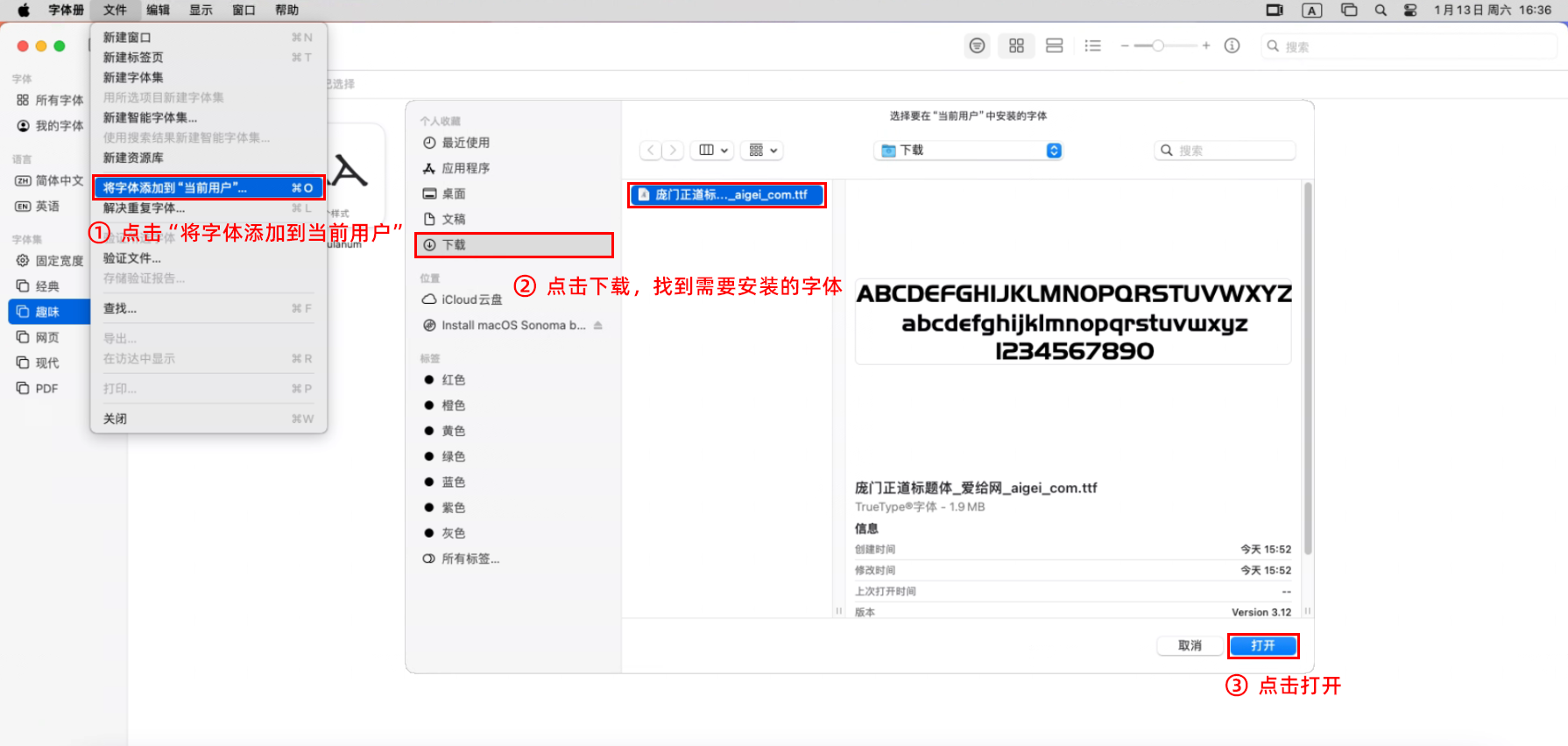Open the Apple menu
The height and width of the screenshot is (746, 1568).
coord(24,11)
